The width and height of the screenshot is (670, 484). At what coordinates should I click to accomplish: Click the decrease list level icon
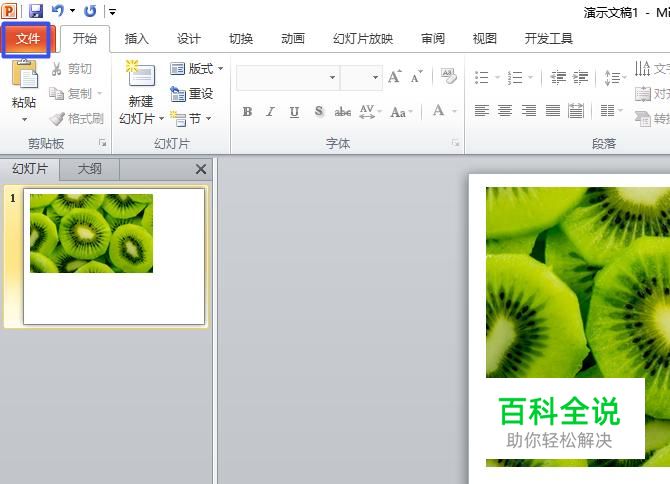[x=558, y=77]
